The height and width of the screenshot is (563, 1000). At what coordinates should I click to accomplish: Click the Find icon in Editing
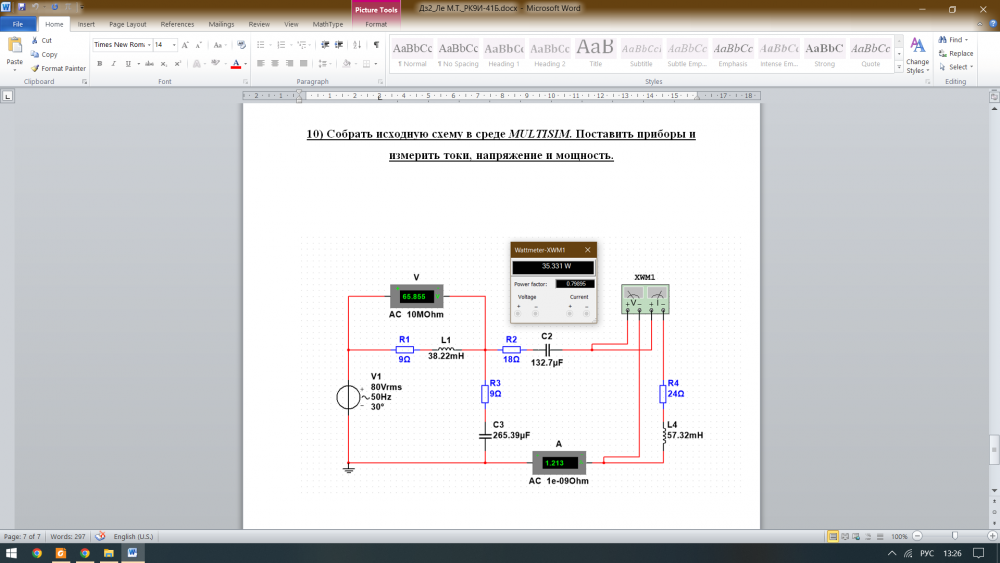coord(955,40)
